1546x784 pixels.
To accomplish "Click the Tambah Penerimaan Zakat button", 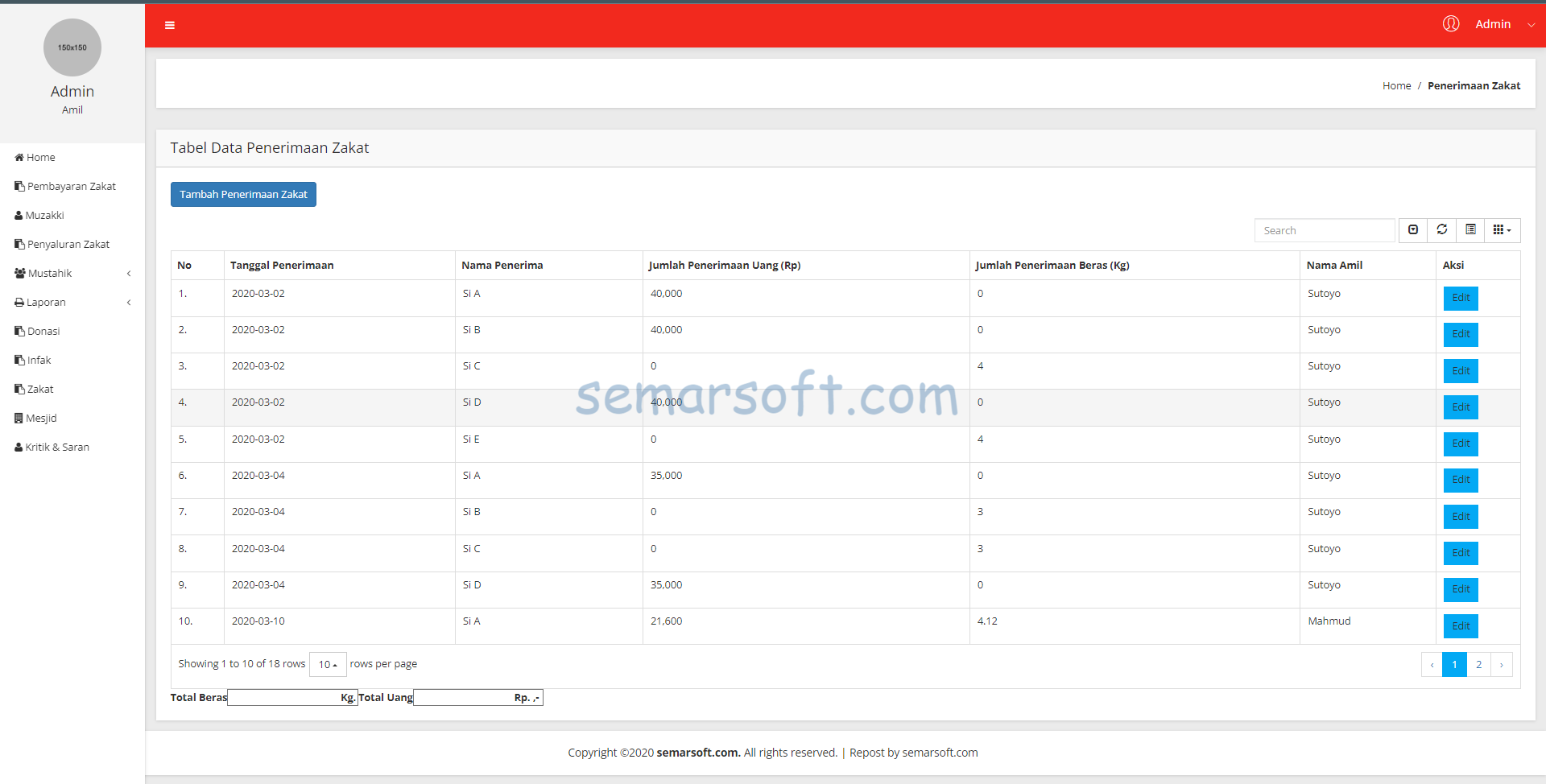I will pyautogui.click(x=243, y=194).
